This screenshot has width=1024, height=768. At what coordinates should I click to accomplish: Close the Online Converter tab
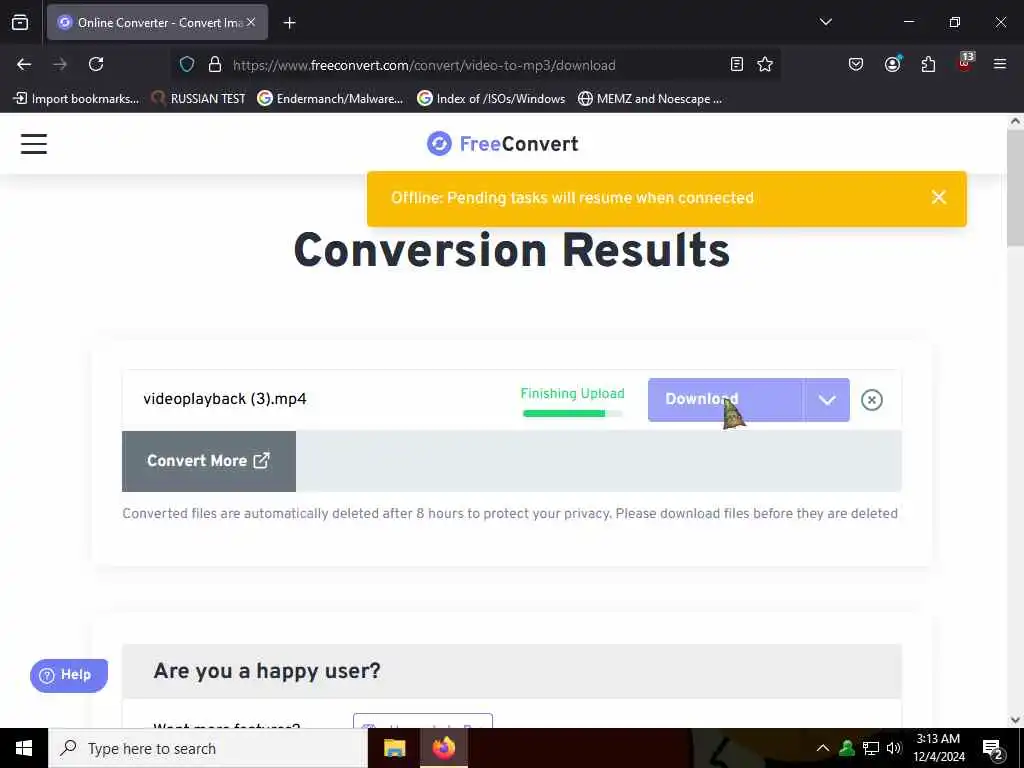click(x=251, y=22)
